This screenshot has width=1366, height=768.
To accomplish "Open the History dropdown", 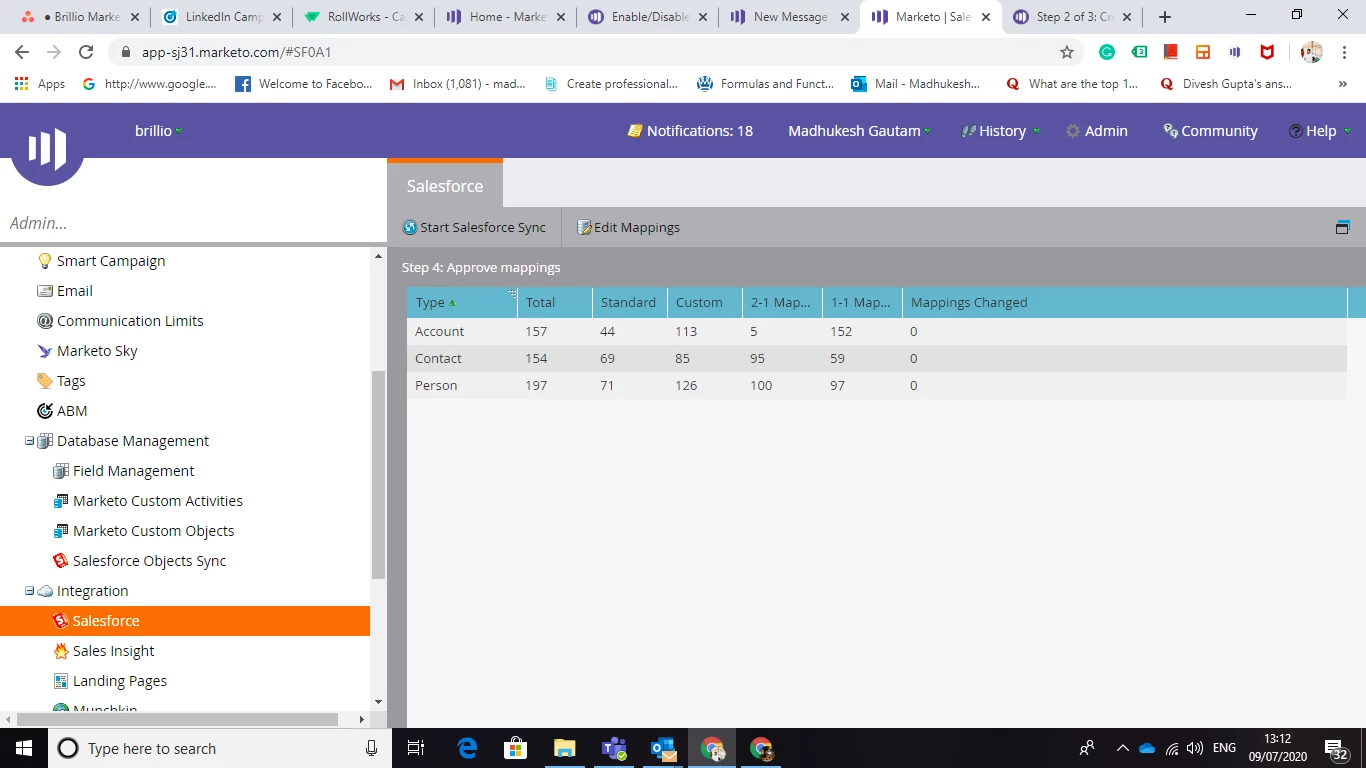I will pyautogui.click(x=1001, y=131).
